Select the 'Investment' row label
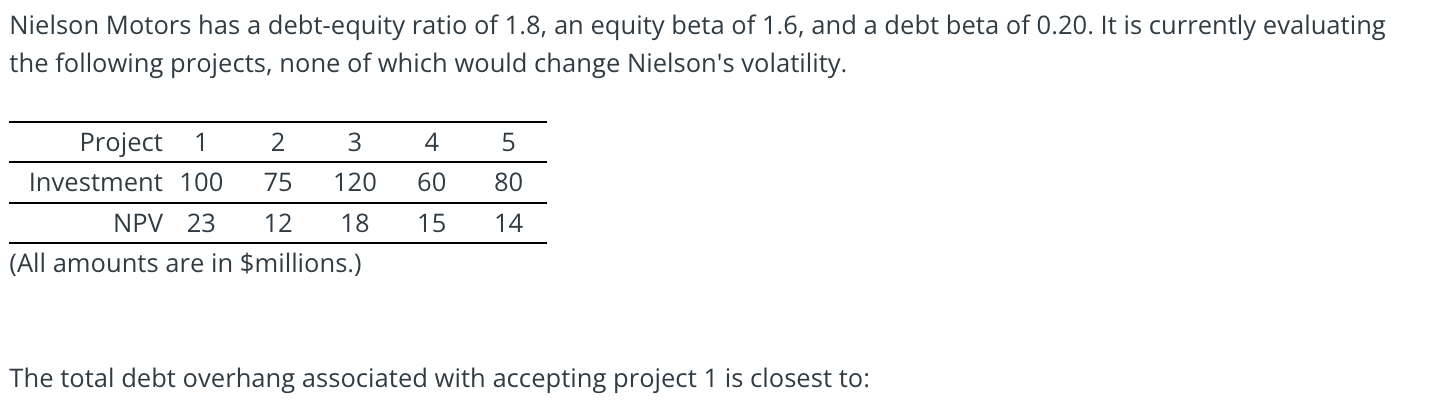 tap(96, 183)
